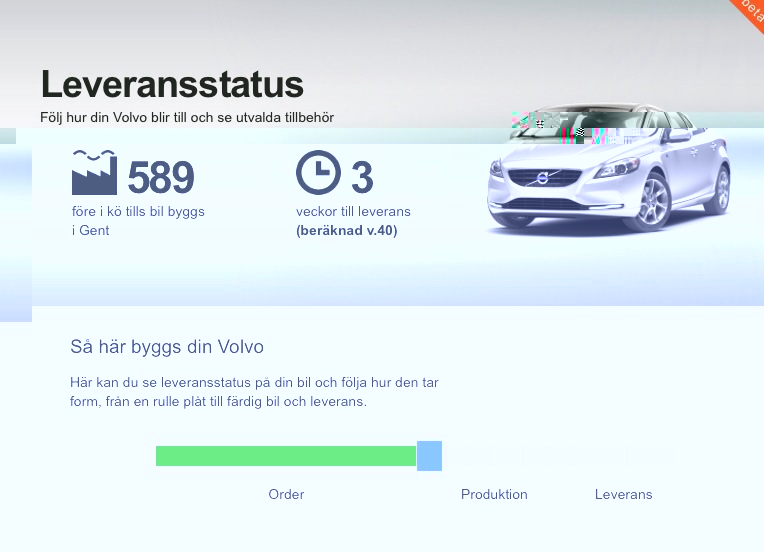The width and height of the screenshot is (764, 552).
Task: Click the "(beräknad v.40)" estimate text
Action: (x=346, y=231)
